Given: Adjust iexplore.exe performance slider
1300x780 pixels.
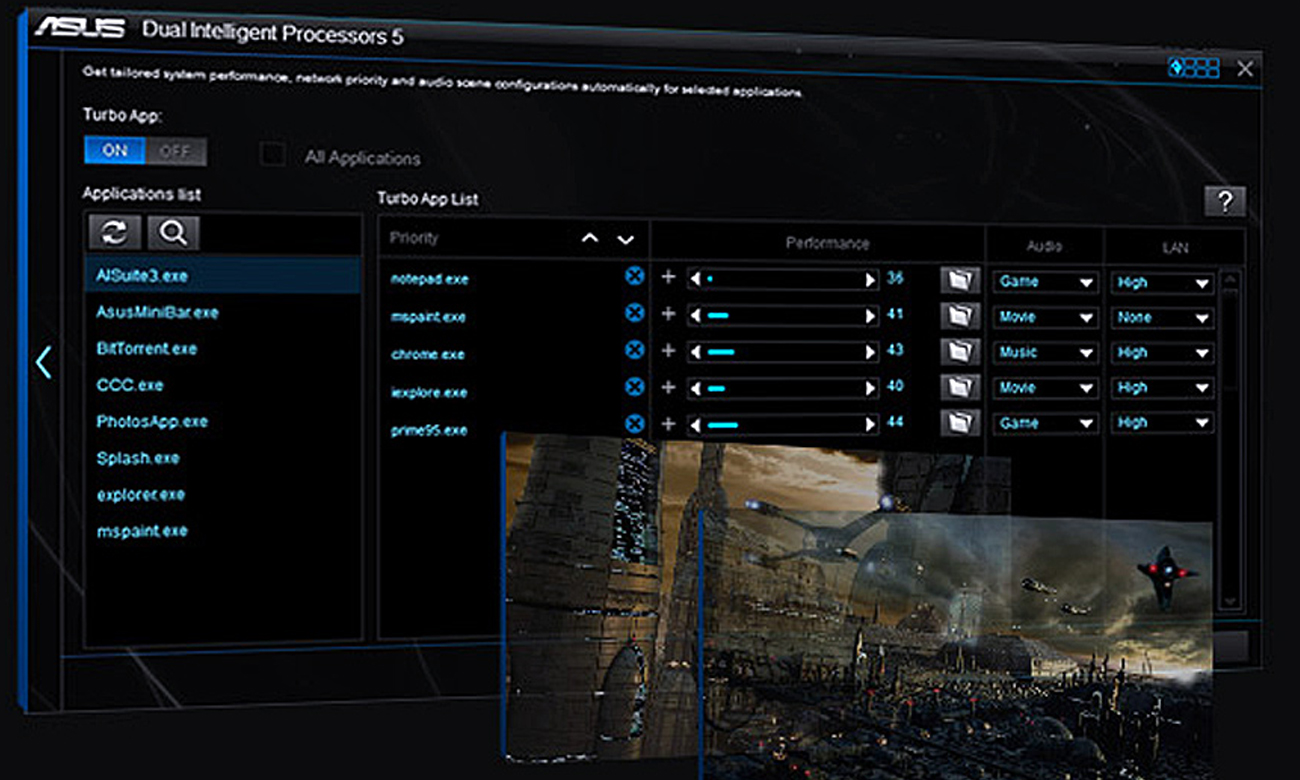Looking at the screenshot, I should [x=782, y=388].
